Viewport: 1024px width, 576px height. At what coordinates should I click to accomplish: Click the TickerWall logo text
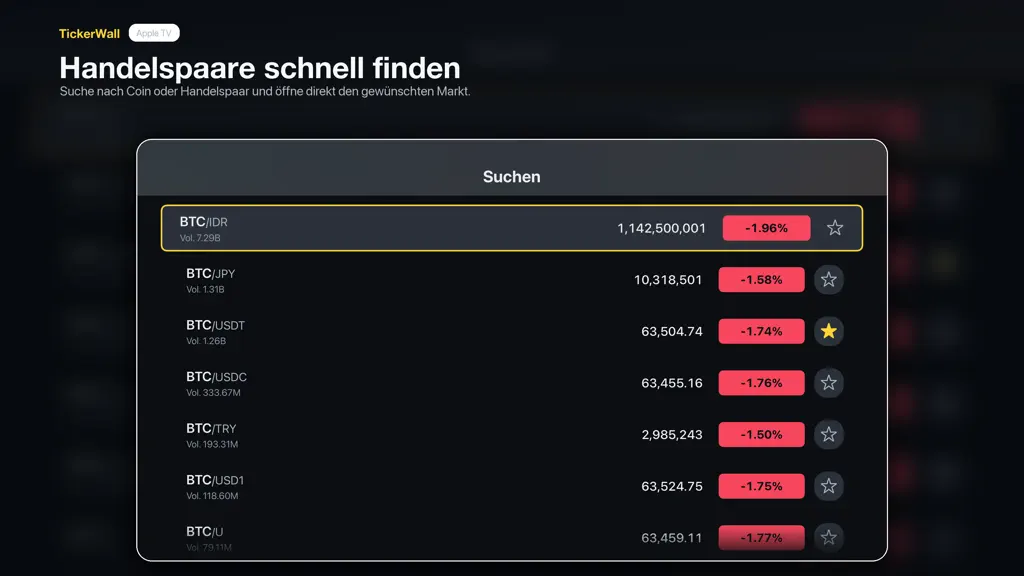pyautogui.click(x=89, y=33)
